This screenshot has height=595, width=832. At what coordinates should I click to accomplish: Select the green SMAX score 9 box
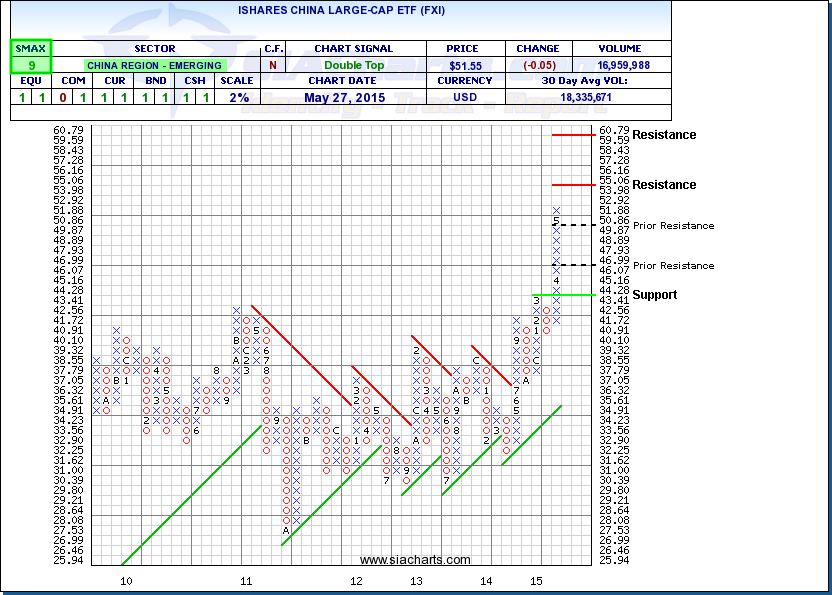click(x=31, y=65)
